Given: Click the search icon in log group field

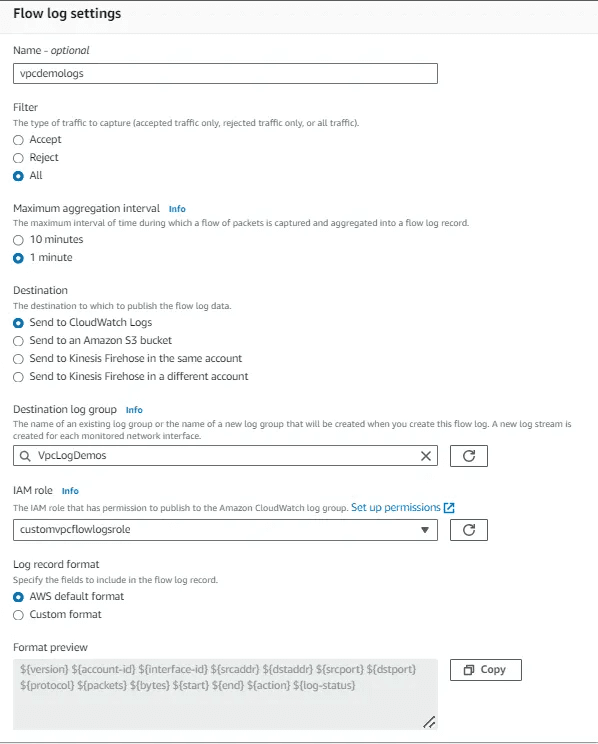Looking at the screenshot, I should 25,456.
